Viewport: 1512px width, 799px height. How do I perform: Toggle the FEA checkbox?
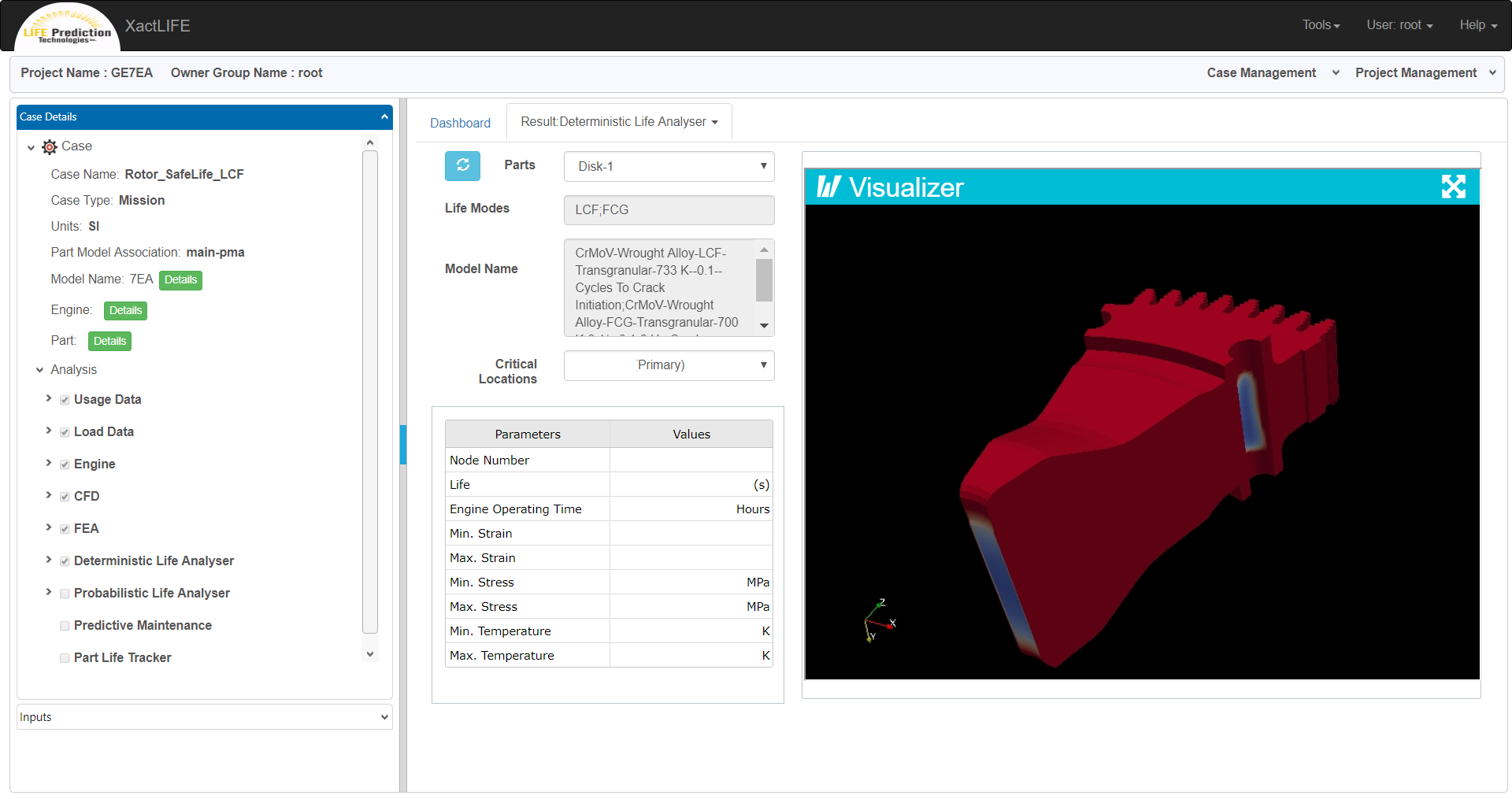(x=65, y=529)
